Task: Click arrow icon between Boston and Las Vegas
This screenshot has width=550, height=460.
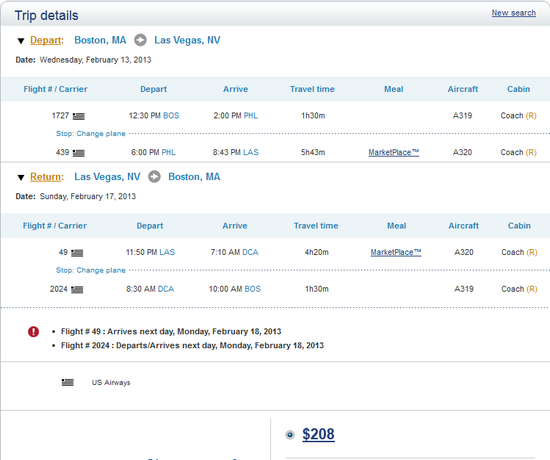Action: point(140,40)
